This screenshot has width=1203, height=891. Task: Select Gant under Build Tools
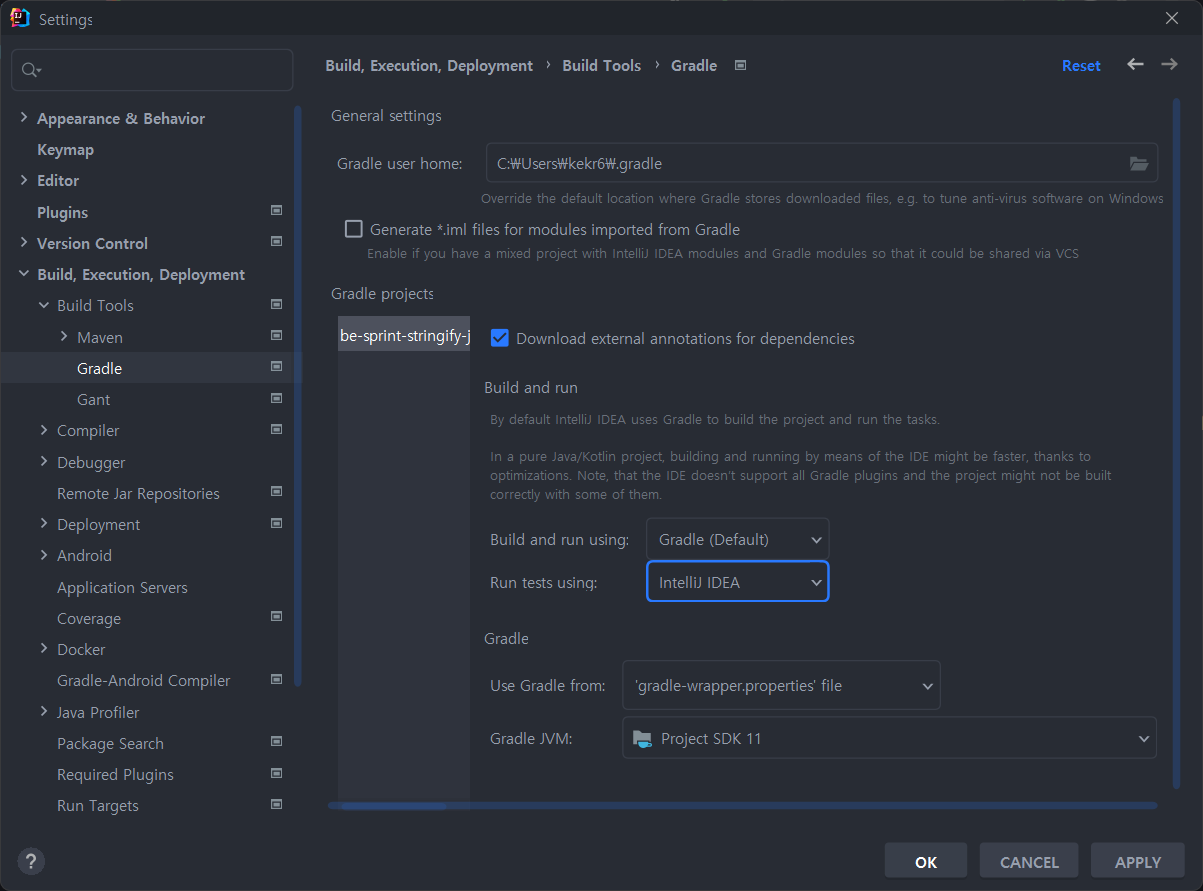click(93, 399)
